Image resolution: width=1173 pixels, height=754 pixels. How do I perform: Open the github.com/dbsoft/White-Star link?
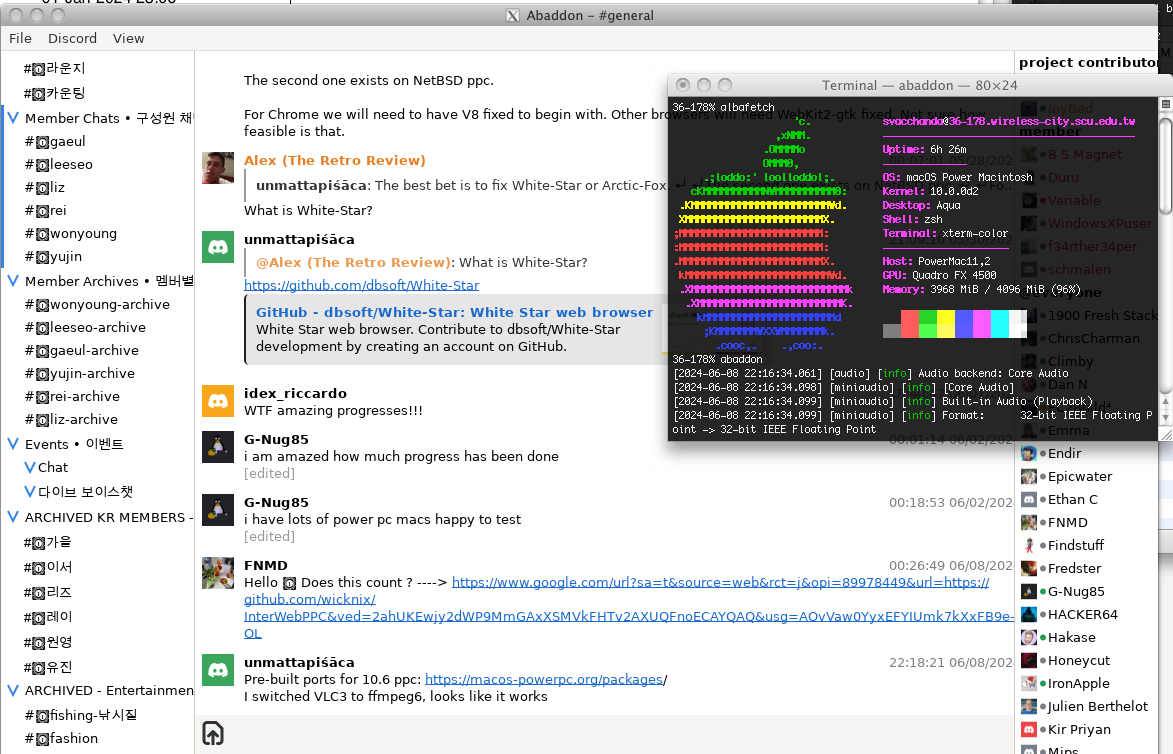[361, 285]
